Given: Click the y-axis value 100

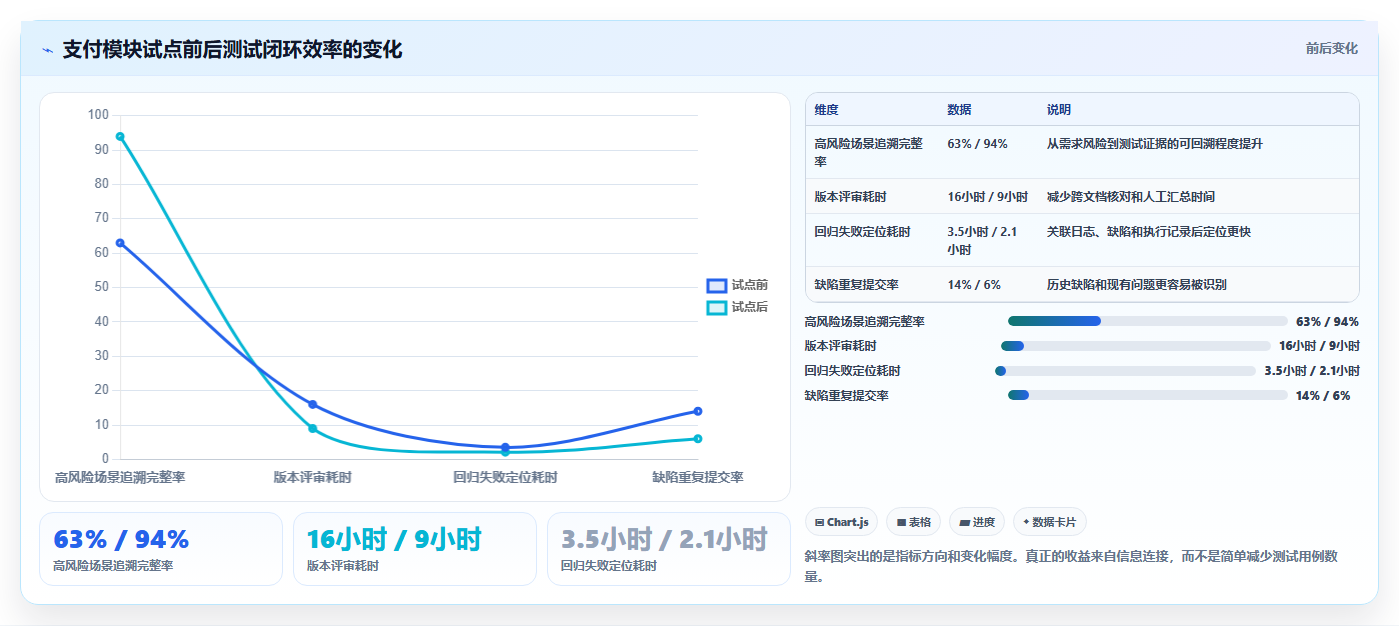Looking at the screenshot, I should pos(98,115).
